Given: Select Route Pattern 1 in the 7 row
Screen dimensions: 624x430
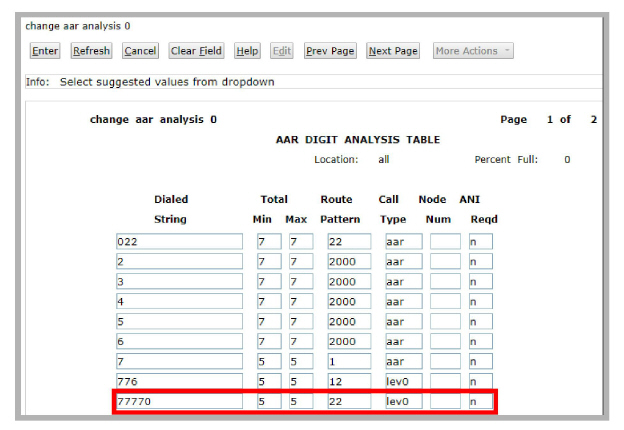Looking at the screenshot, I should coord(349,361).
